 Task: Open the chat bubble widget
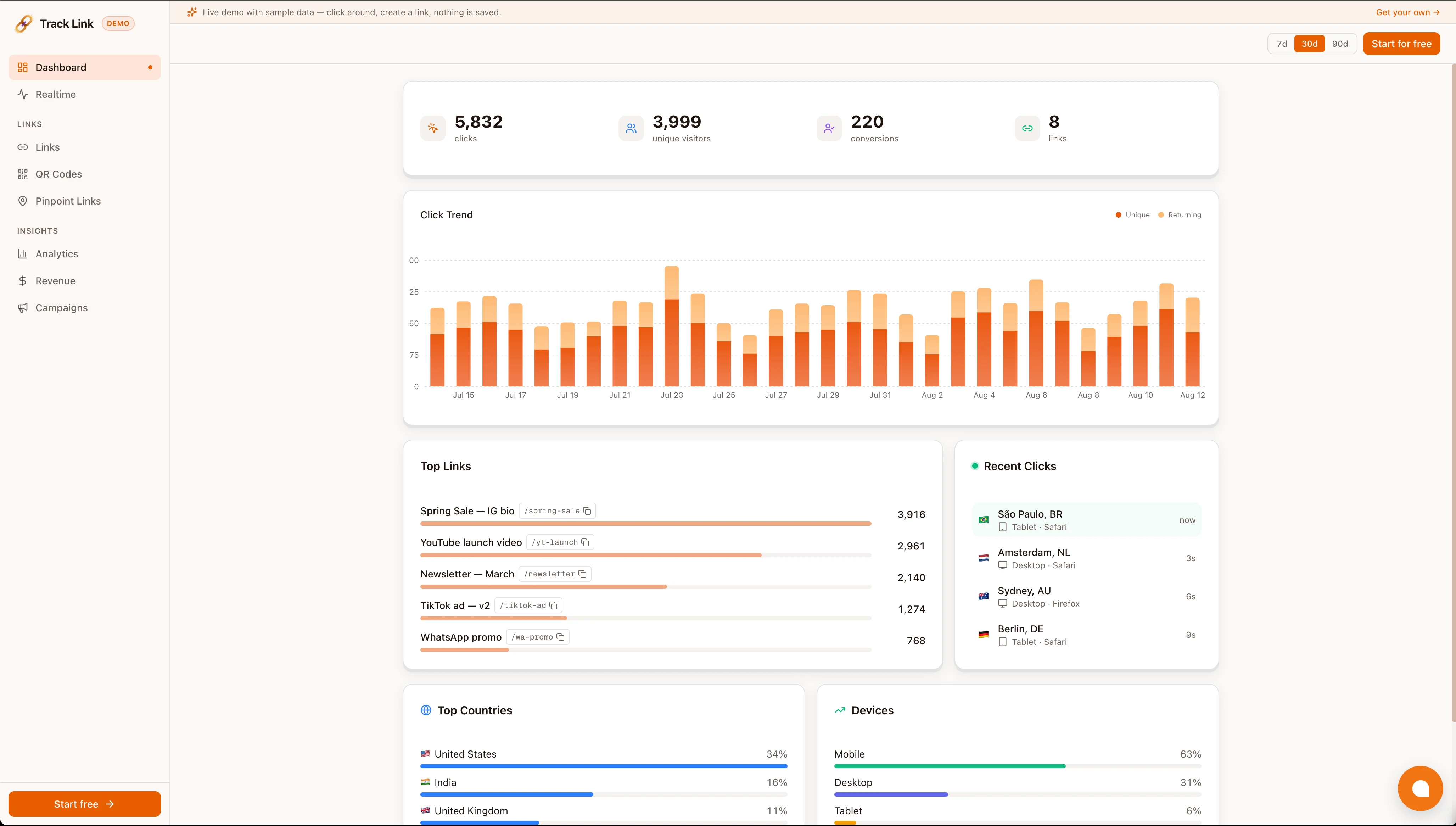(x=1420, y=788)
